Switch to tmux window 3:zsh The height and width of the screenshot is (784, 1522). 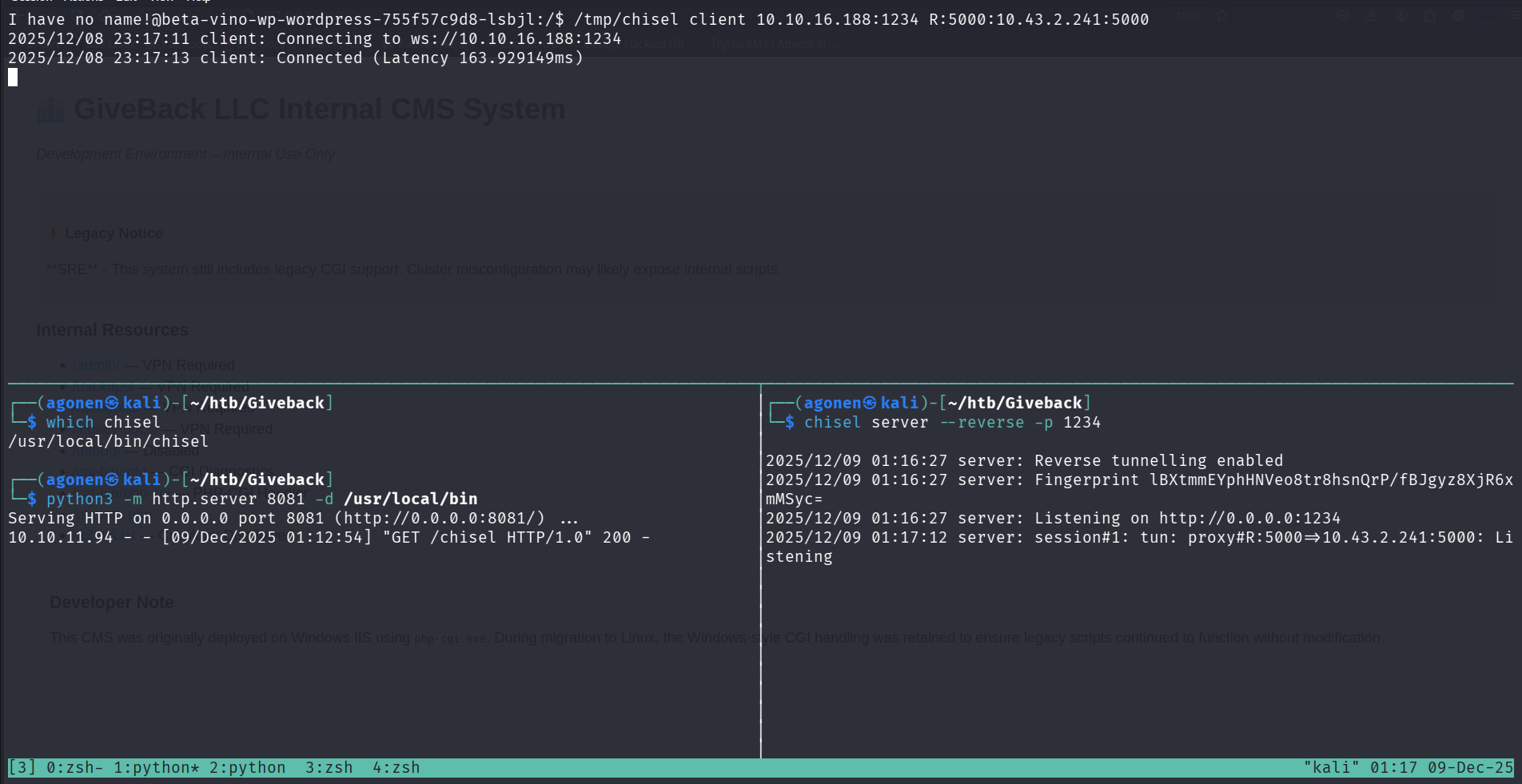coord(329,767)
